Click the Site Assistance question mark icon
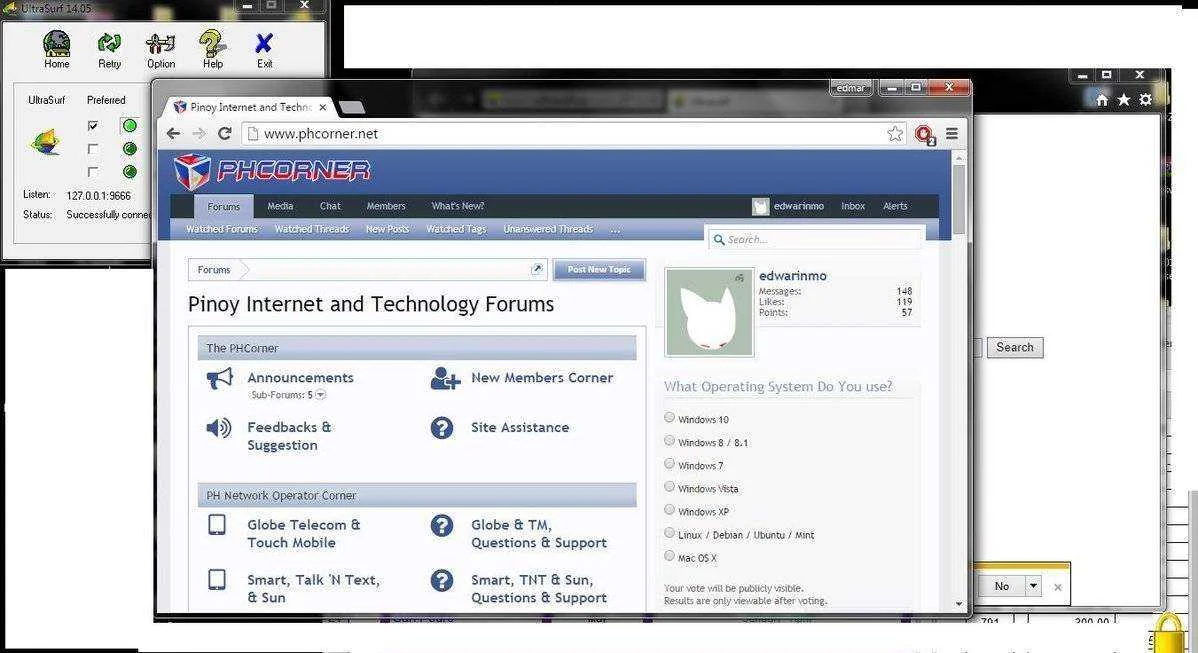Image resolution: width=1198 pixels, height=653 pixels. 442,428
